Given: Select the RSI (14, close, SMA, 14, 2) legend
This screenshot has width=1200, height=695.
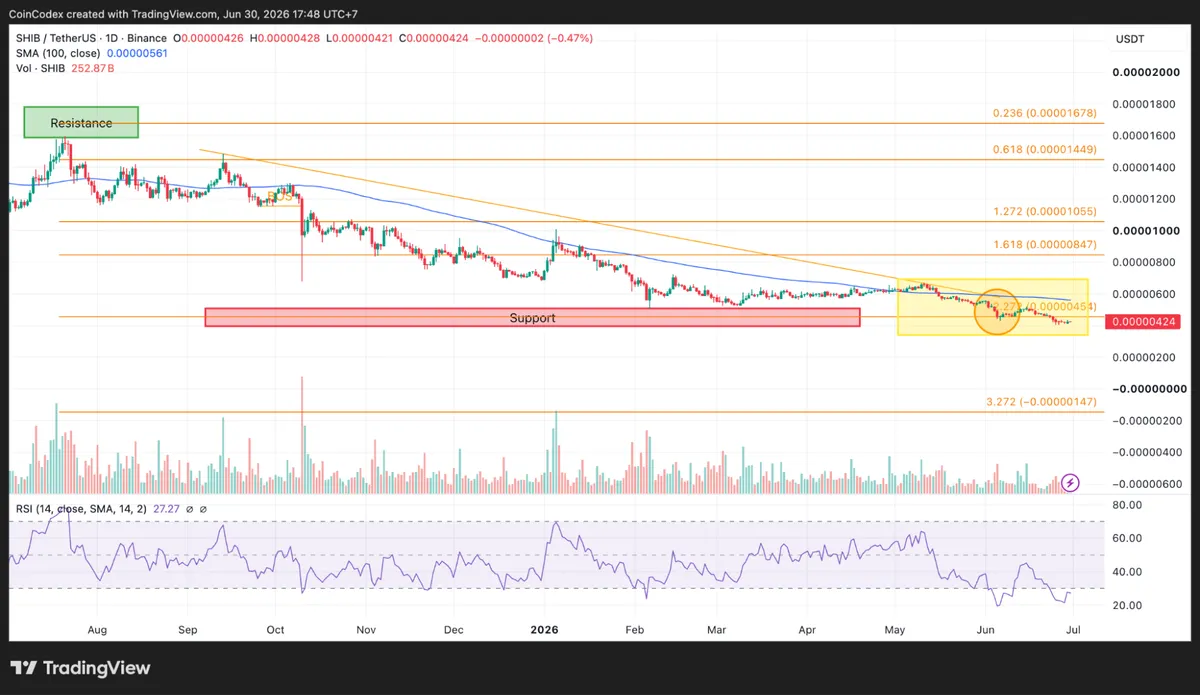Looking at the screenshot, I should 81,509.
